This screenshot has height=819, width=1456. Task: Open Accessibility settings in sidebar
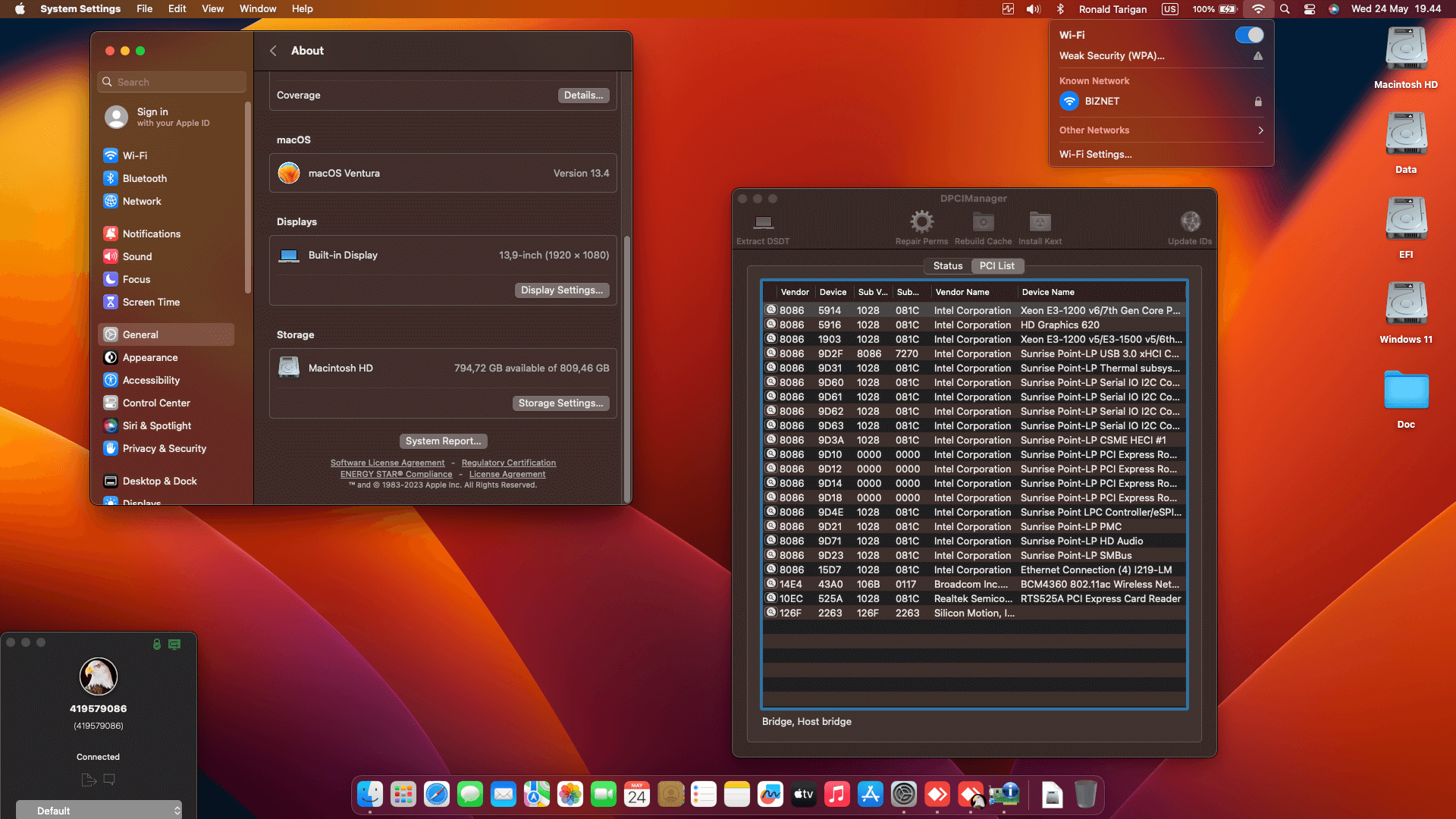click(x=166, y=380)
